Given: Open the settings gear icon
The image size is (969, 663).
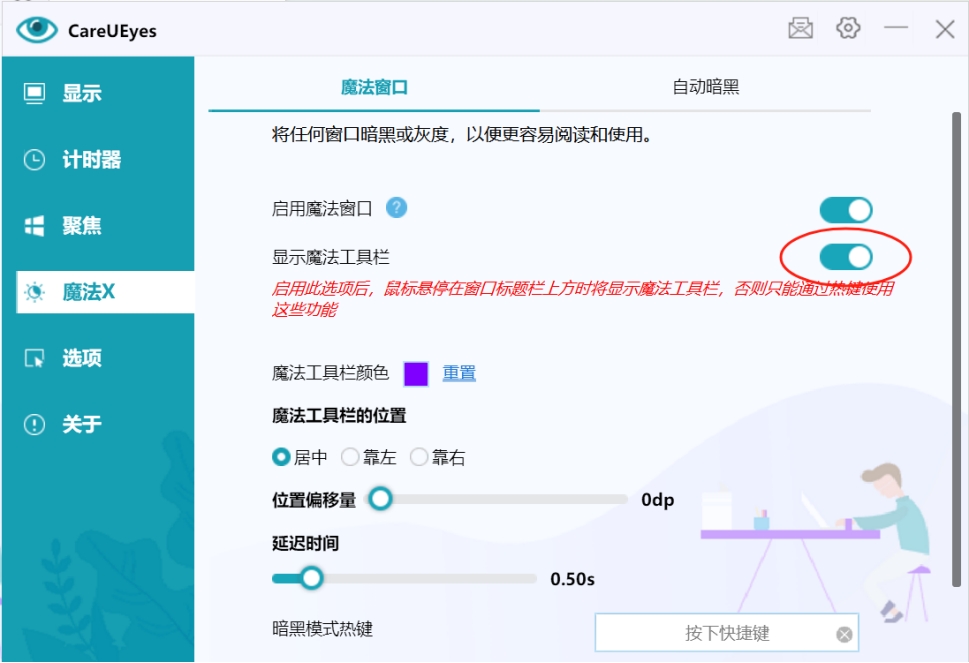Looking at the screenshot, I should (x=848, y=27).
